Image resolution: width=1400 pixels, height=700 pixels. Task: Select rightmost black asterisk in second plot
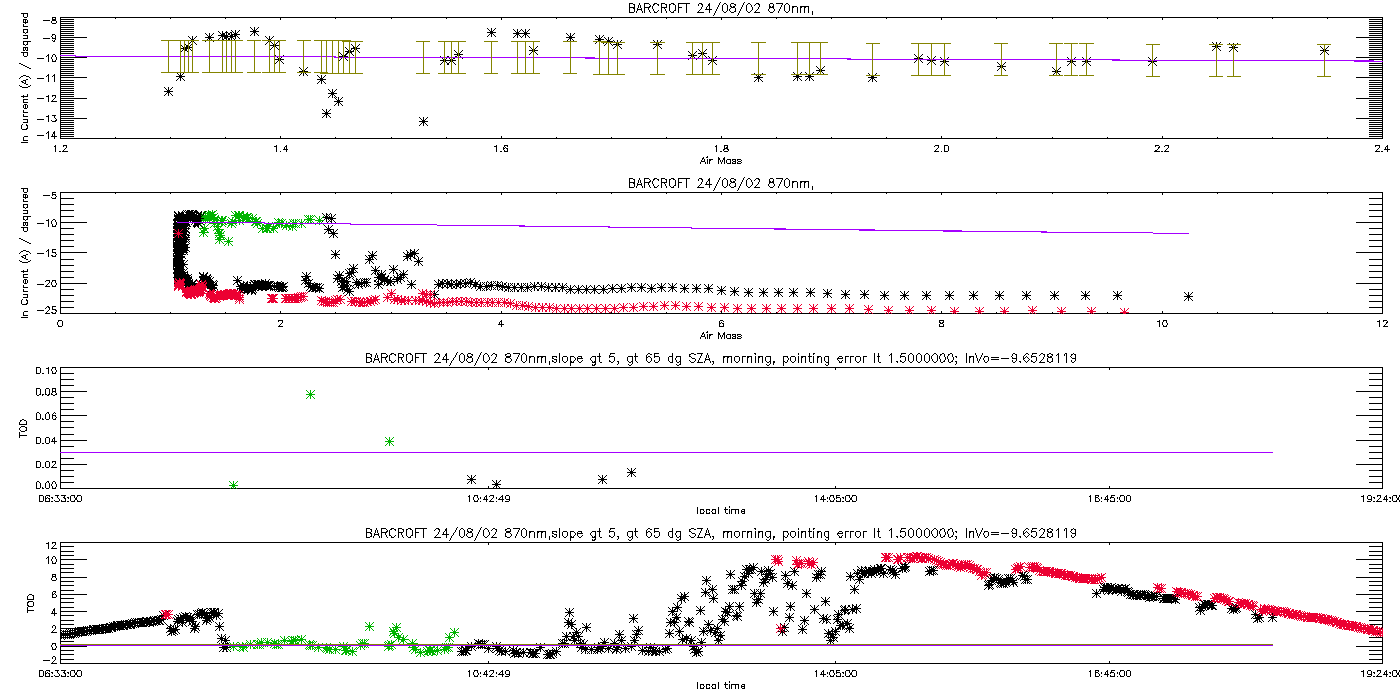click(1189, 296)
